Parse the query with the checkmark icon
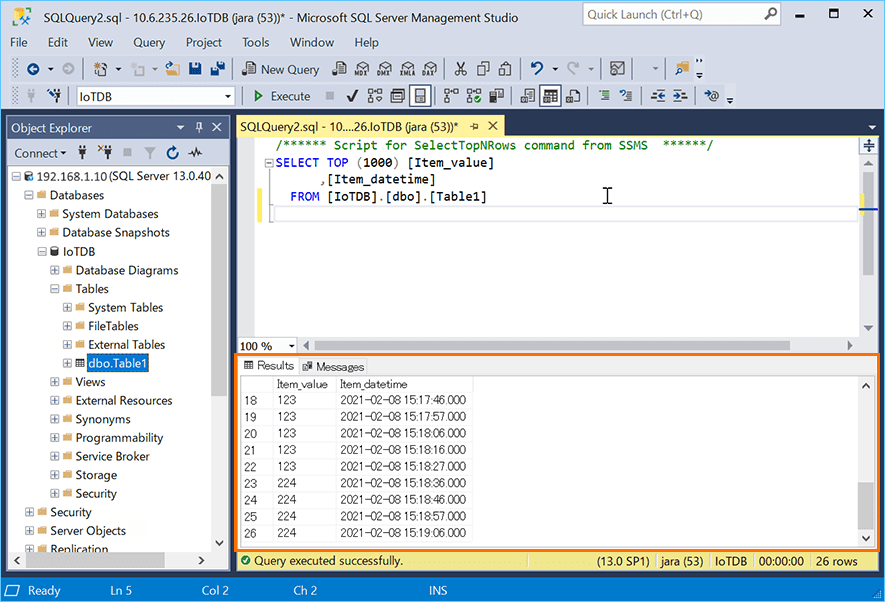The width and height of the screenshot is (885, 602). pos(352,96)
